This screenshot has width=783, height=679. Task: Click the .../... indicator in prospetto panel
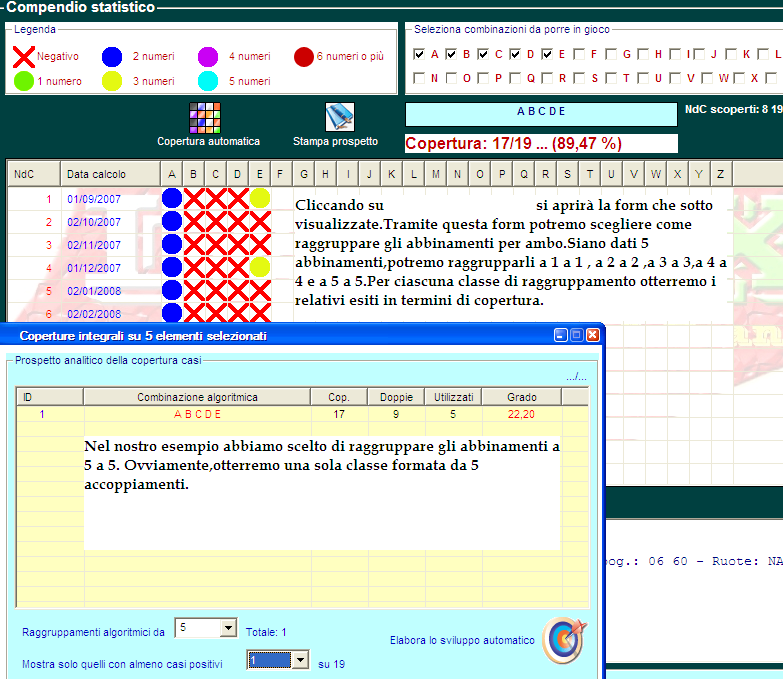pos(576,376)
